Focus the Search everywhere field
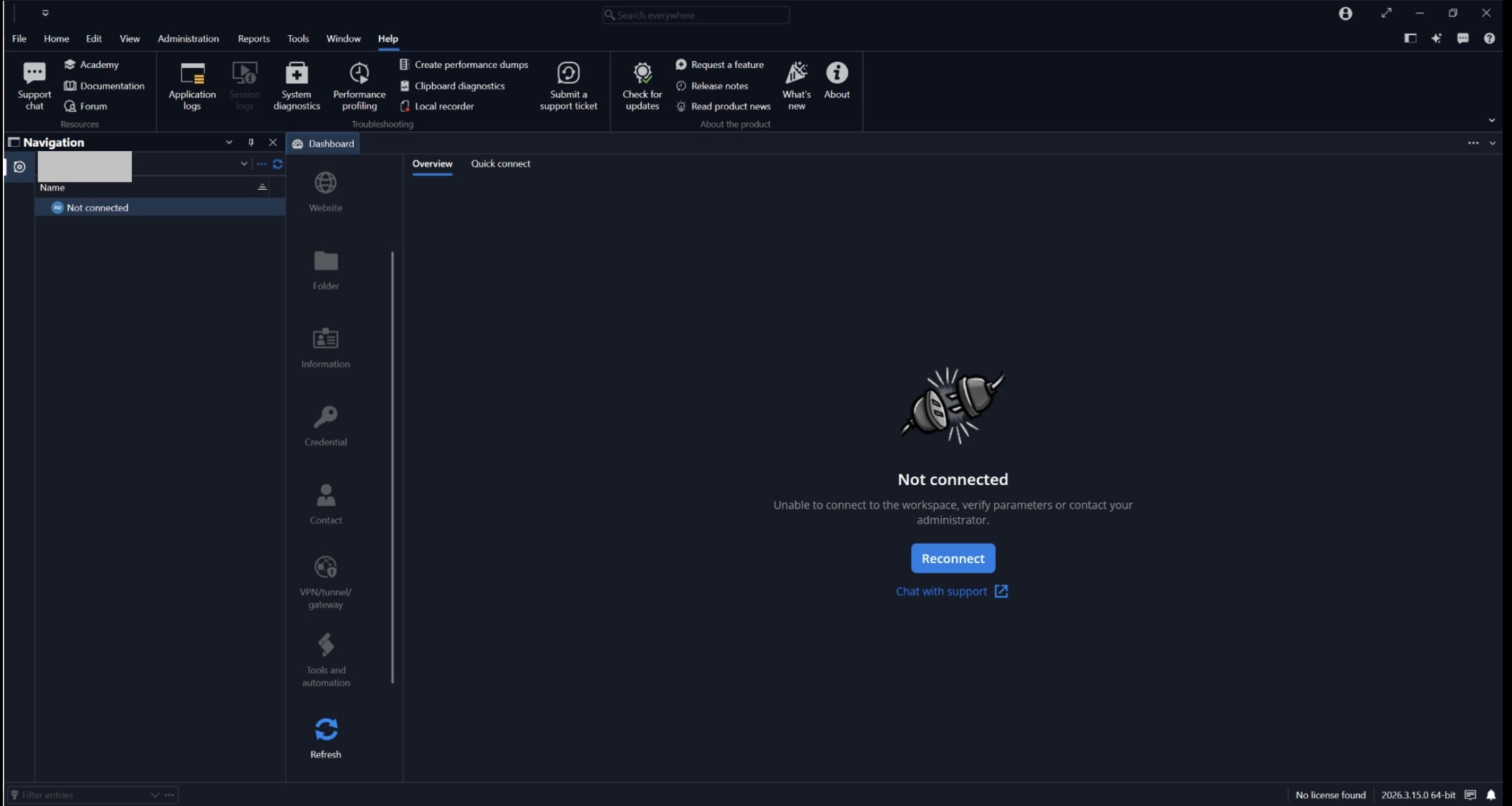 tap(695, 15)
